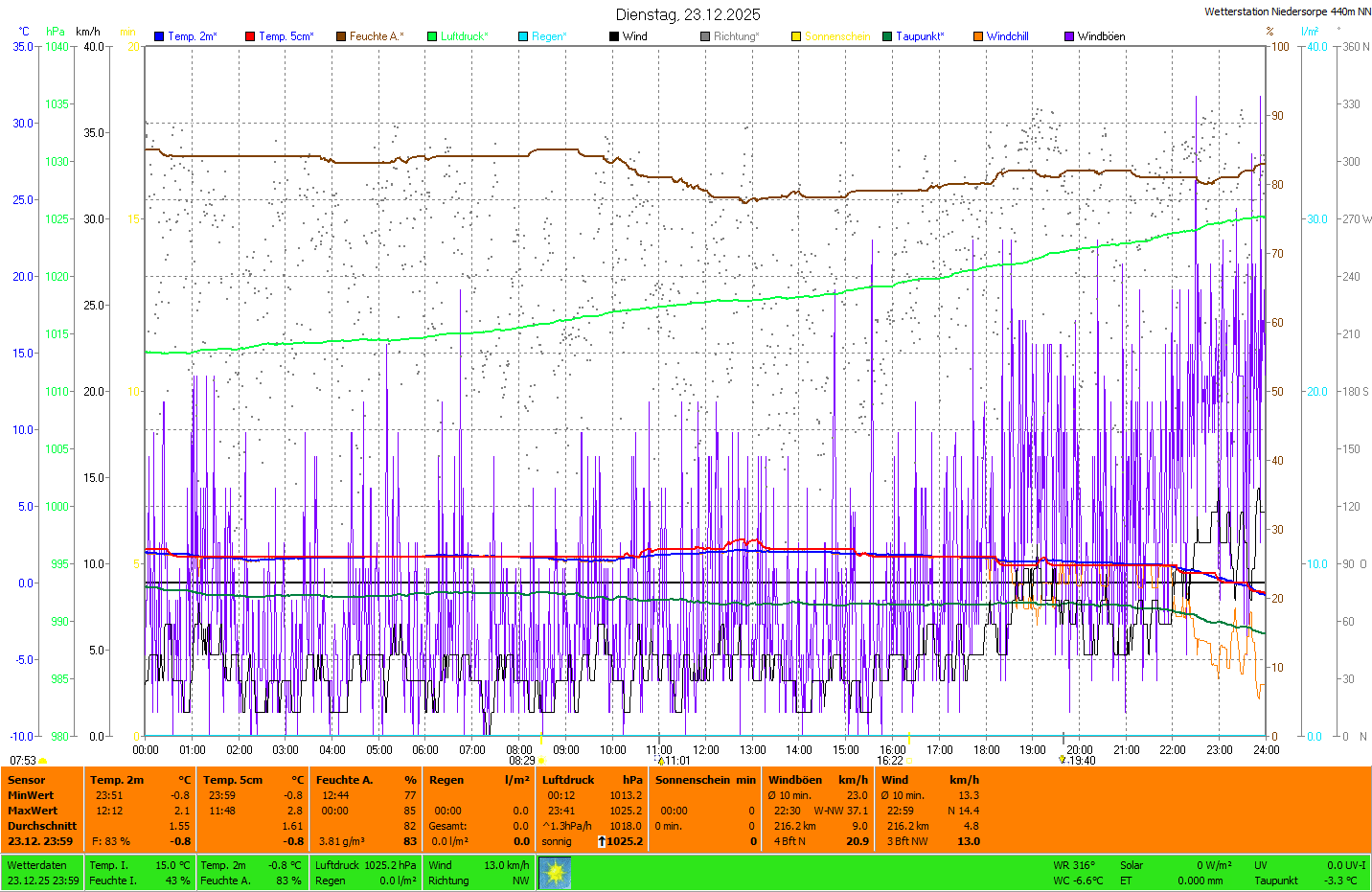Click the cyan Regen legend square

click(523, 36)
